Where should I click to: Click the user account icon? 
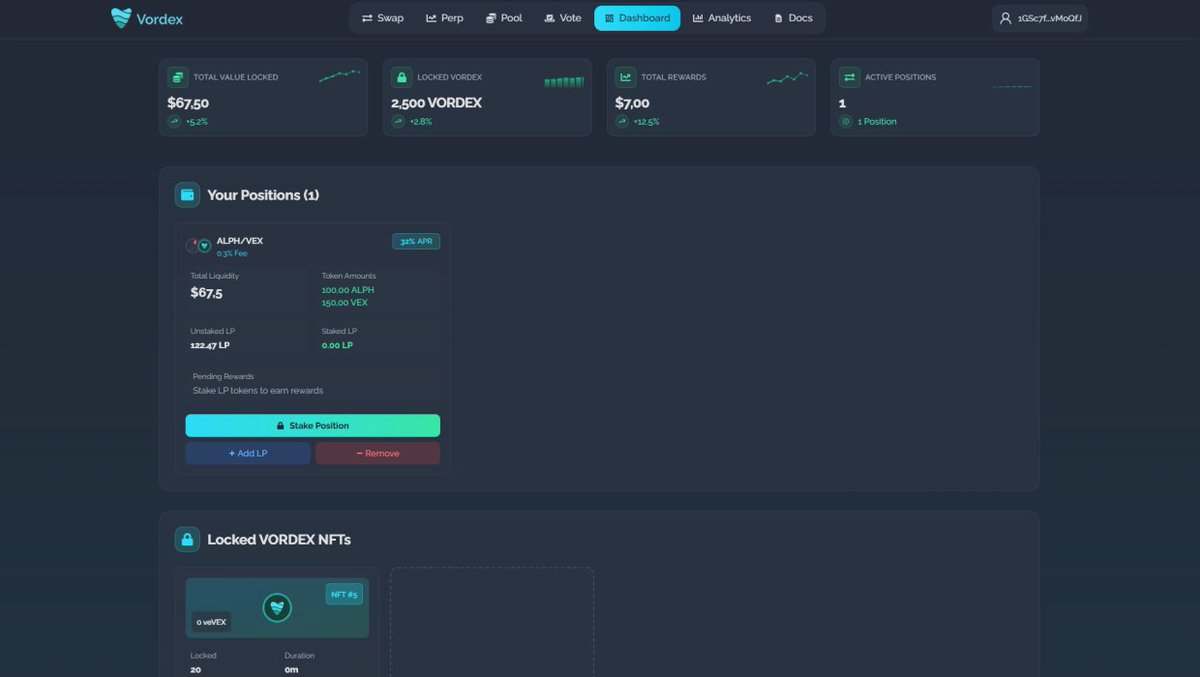(x=1006, y=18)
